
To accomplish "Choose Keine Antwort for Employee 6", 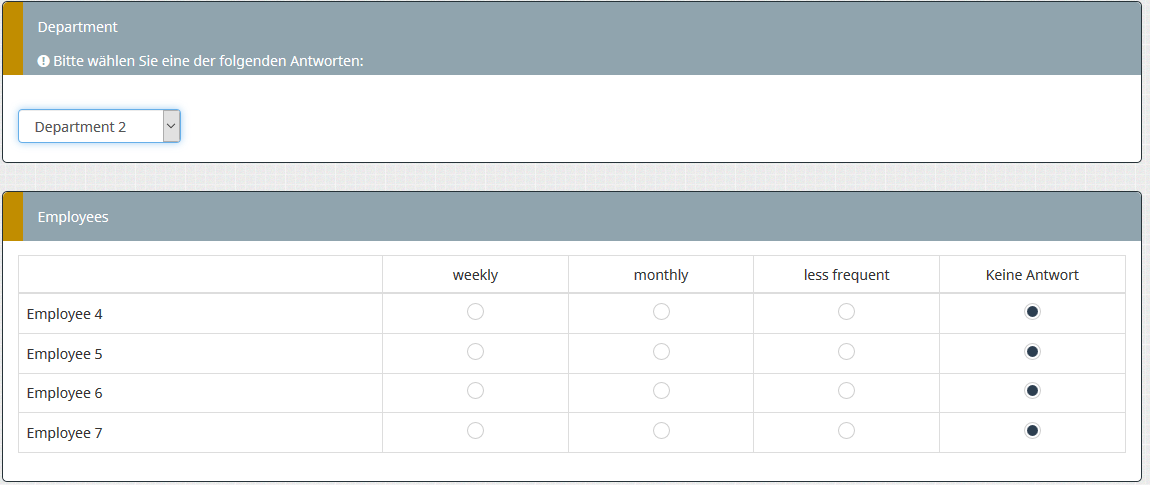I will click(x=1032, y=391).
